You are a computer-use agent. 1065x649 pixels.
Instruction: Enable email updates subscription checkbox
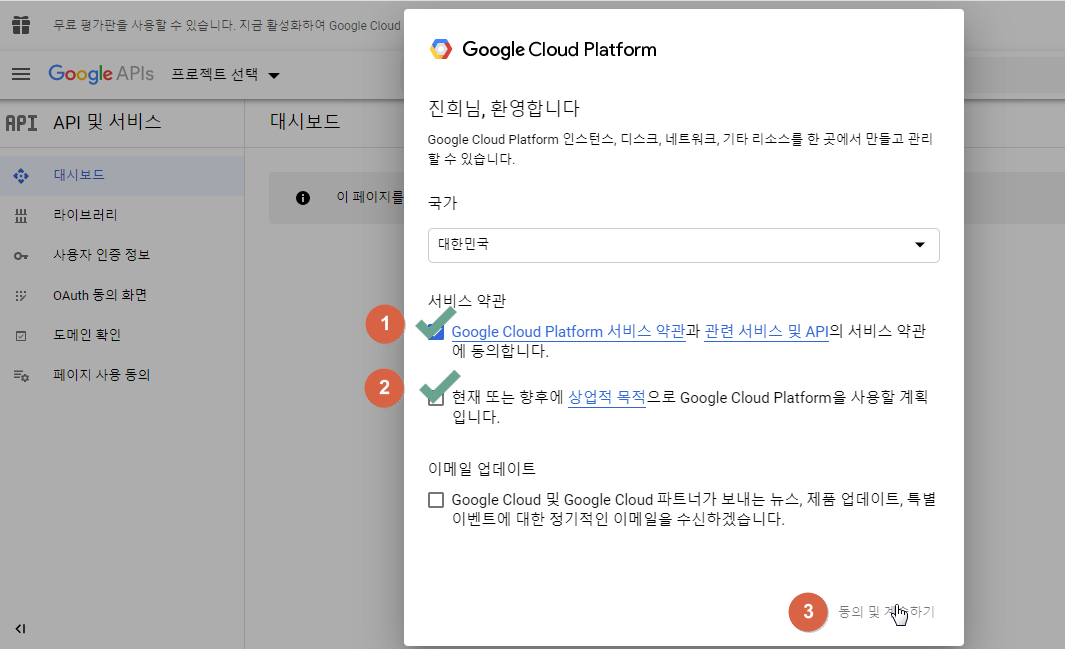point(435,500)
